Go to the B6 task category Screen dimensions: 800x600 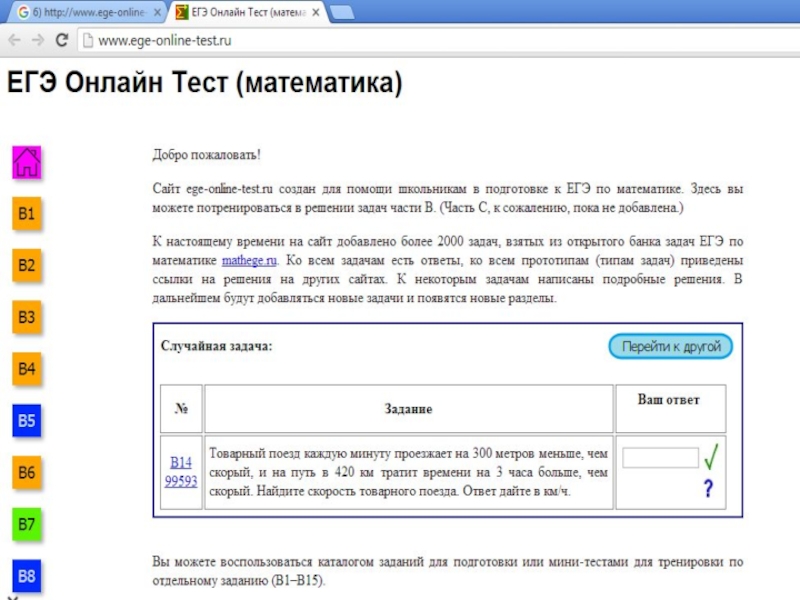27,473
